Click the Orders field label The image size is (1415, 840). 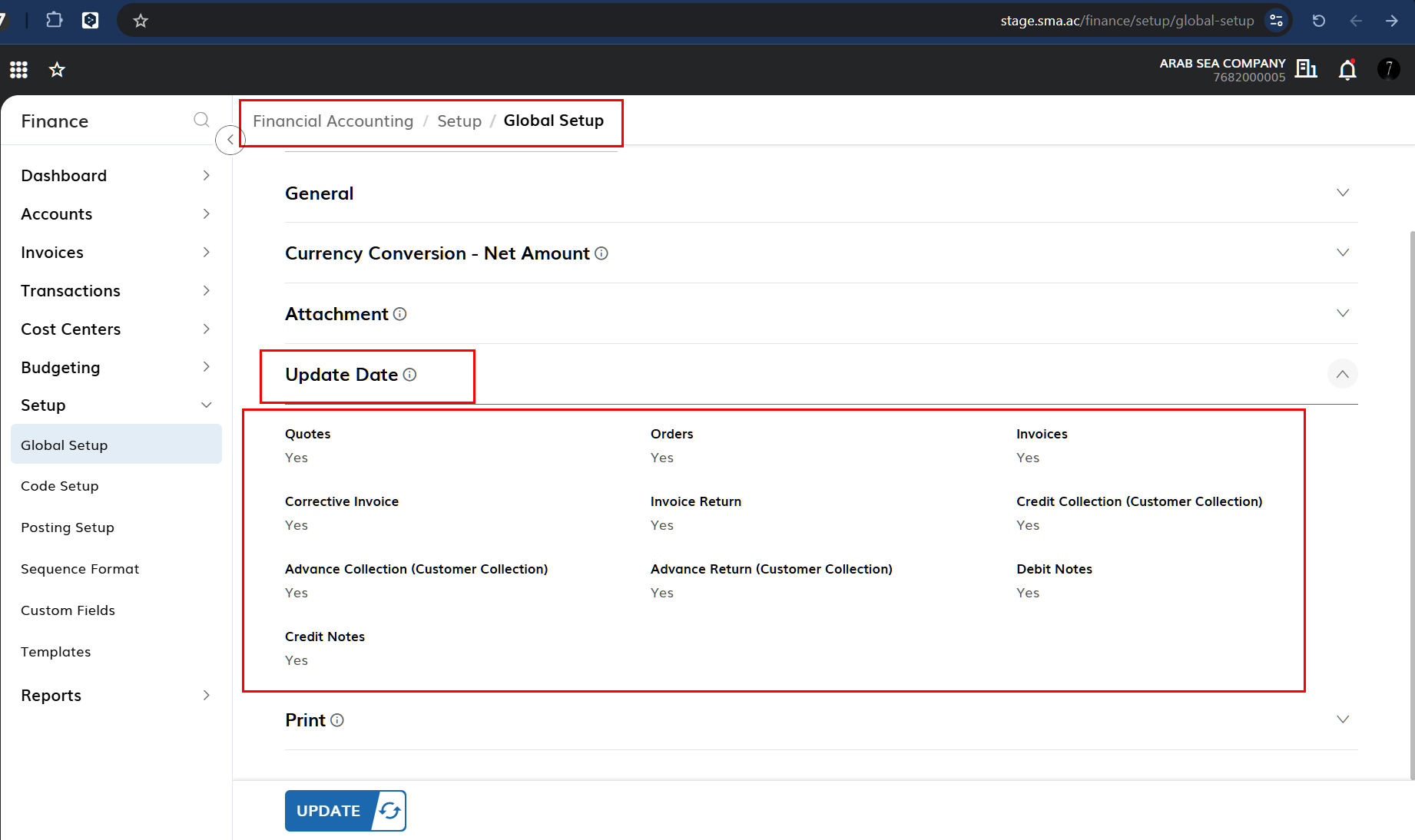(x=672, y=434)
